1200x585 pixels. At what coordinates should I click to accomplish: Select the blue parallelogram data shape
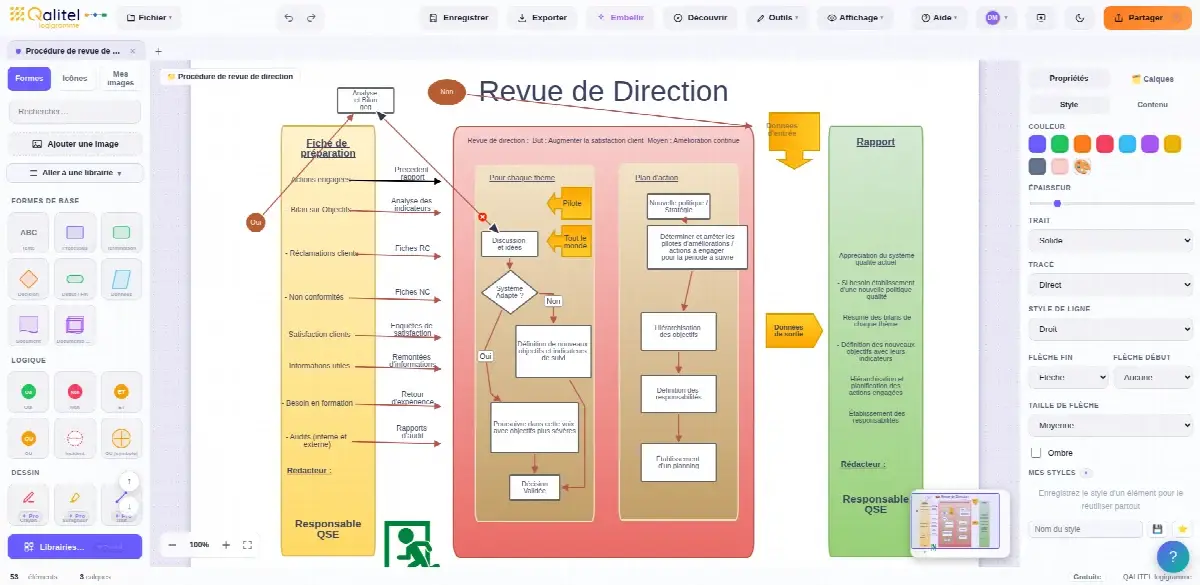(121, 281)
